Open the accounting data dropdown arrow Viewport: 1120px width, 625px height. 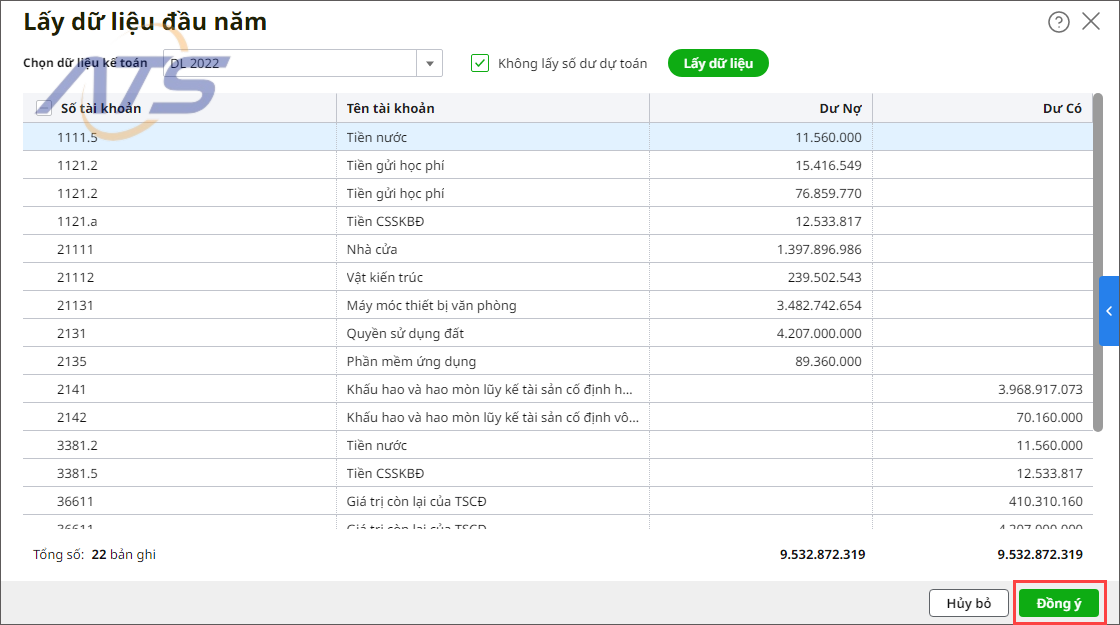click(x=429, y=63)
